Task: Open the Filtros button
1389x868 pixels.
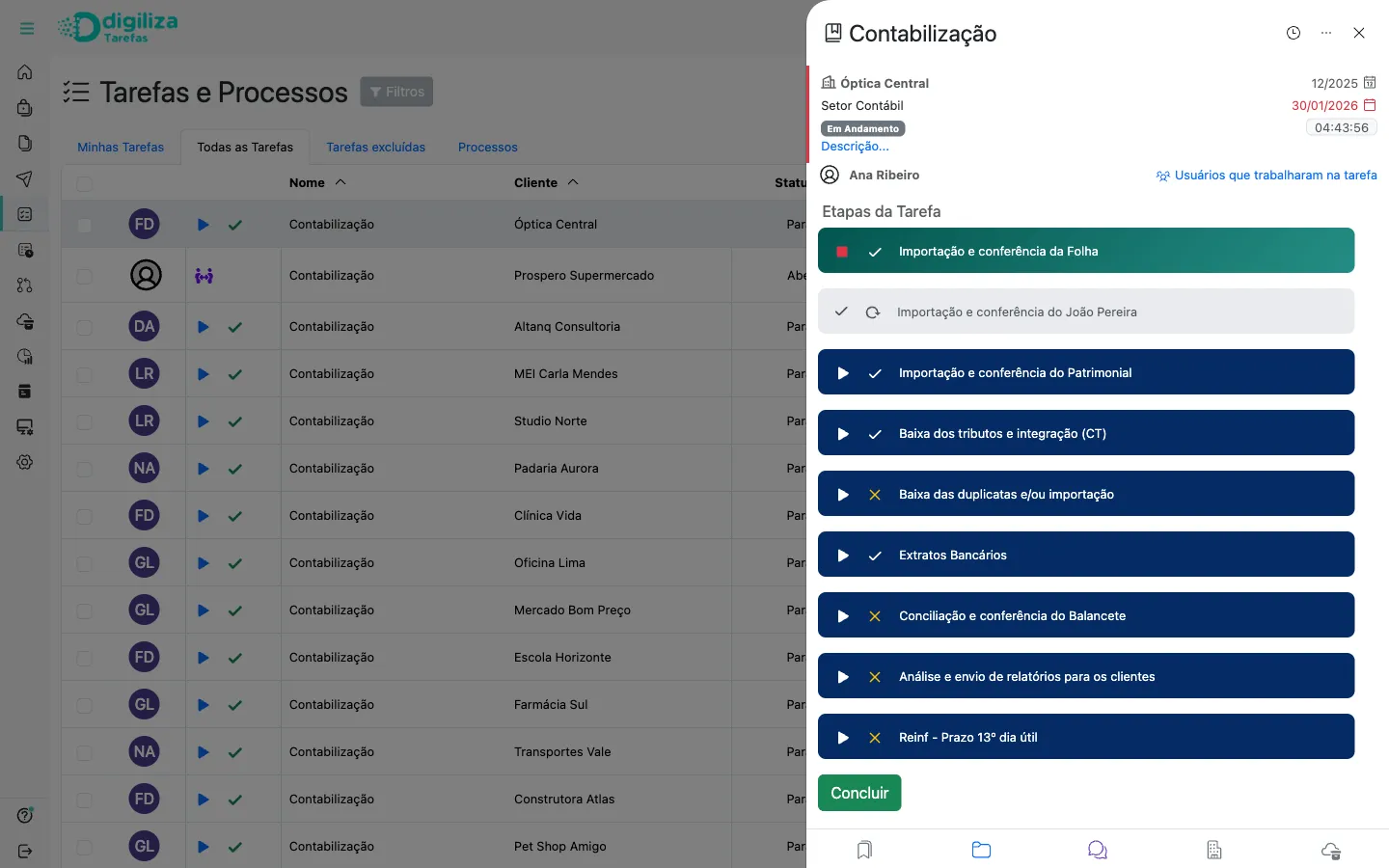Action: tap(396, 92)
